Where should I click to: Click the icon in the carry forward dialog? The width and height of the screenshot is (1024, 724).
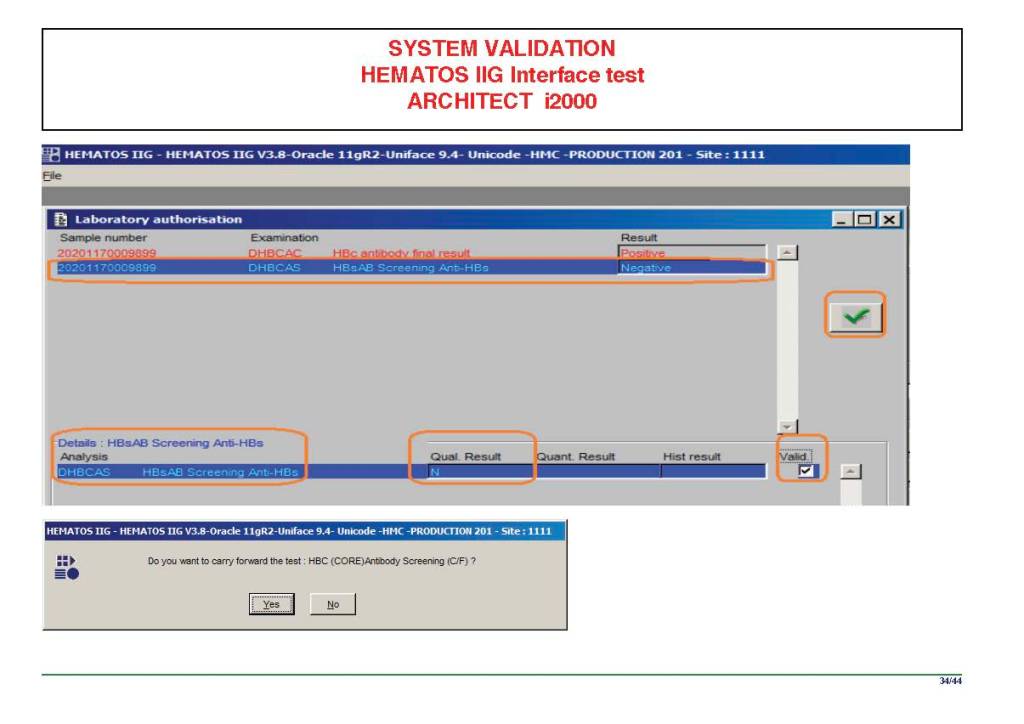coord(67,568)
